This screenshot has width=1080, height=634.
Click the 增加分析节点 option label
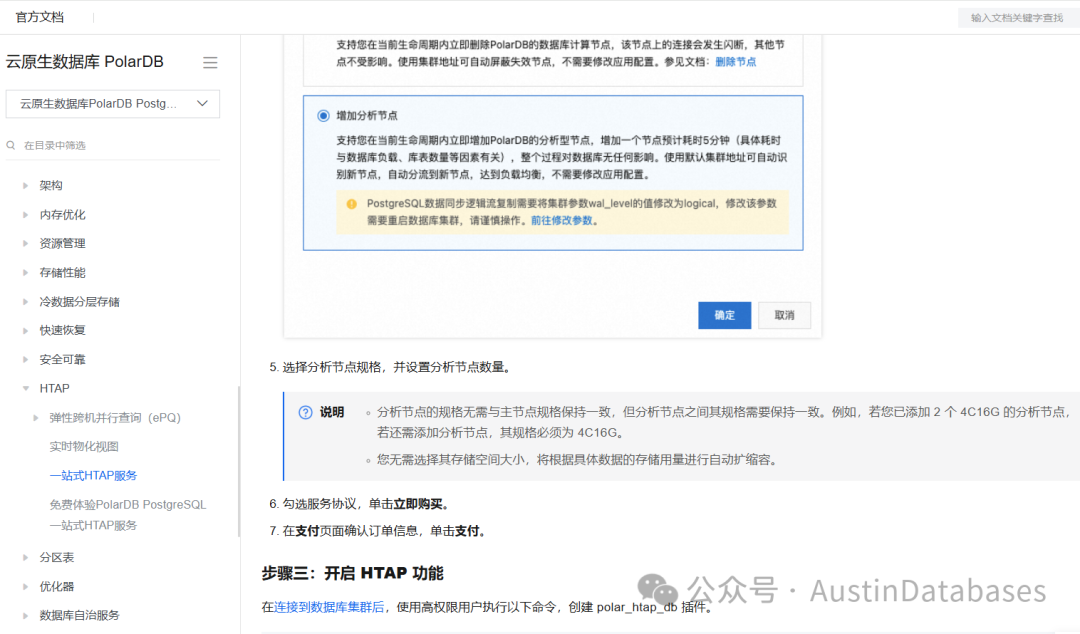[367, 116]
